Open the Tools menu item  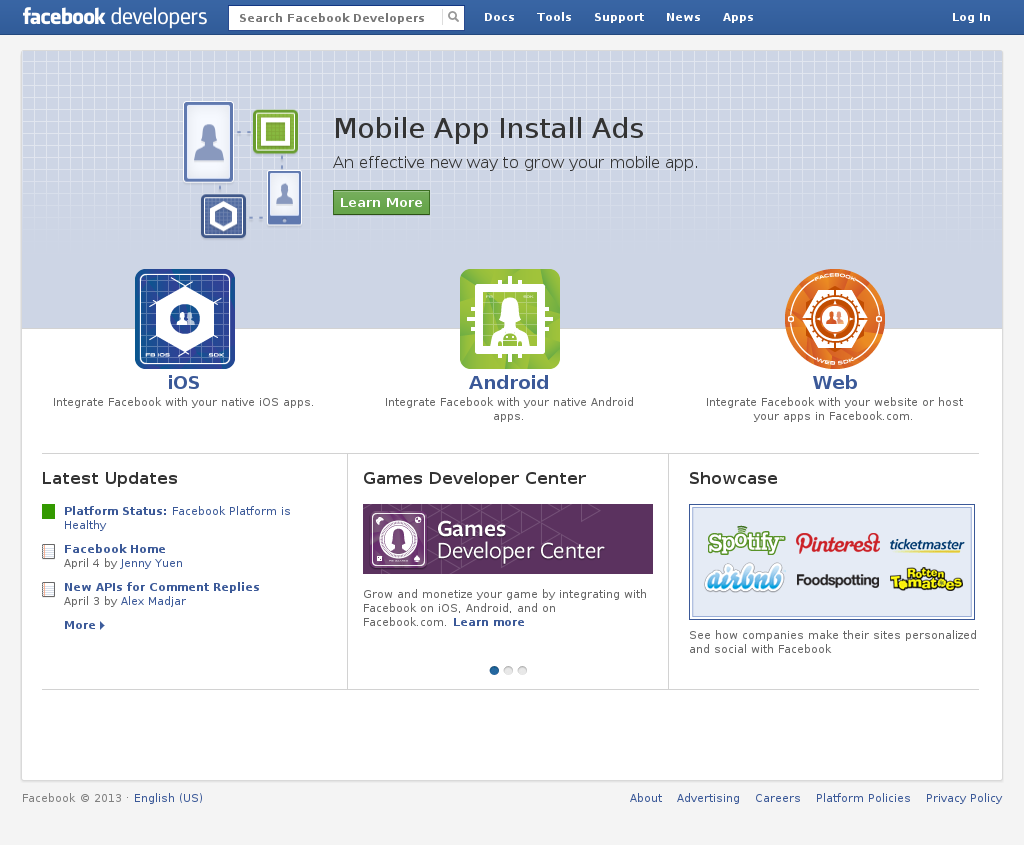coord(554,17)
